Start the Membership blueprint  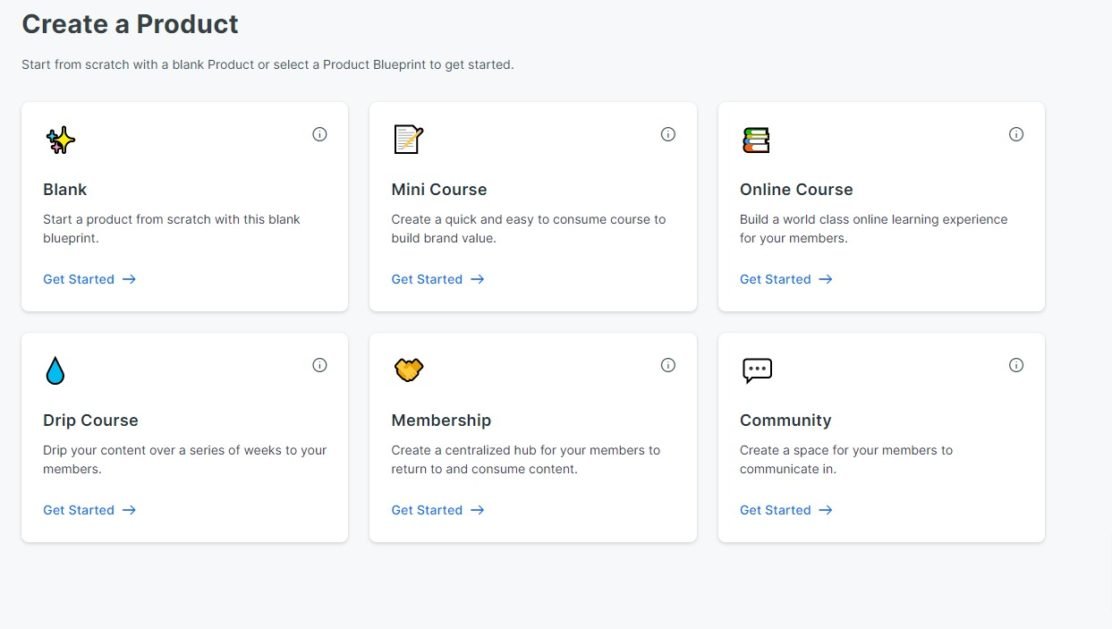pos(438,510)
